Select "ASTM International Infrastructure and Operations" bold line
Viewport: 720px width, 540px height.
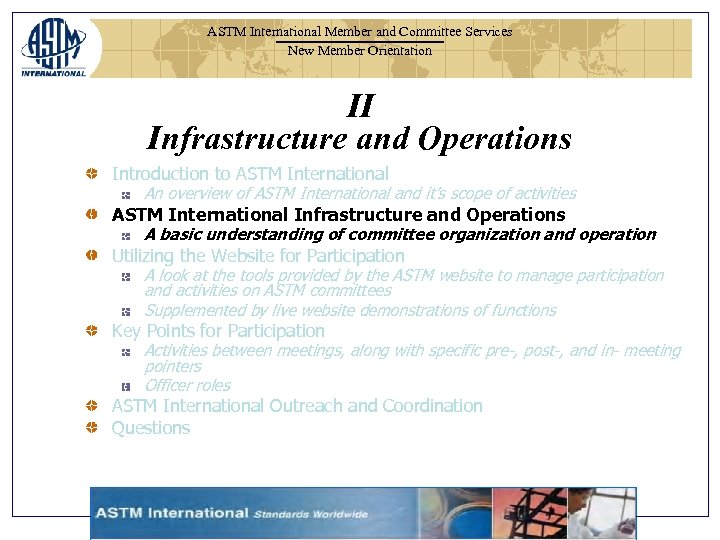click(x=338, y=214)
